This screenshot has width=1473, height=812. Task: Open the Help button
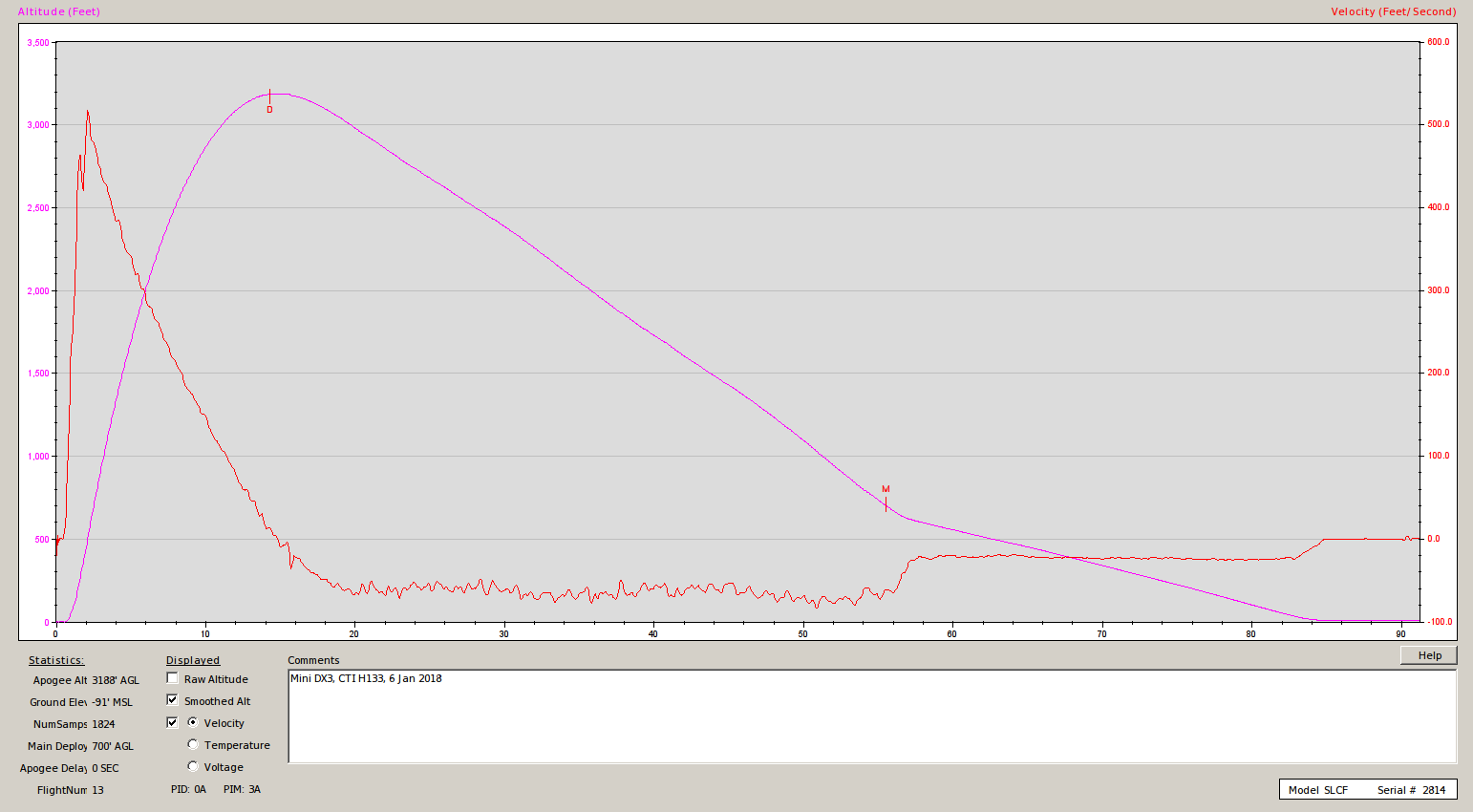[1428, 655]
